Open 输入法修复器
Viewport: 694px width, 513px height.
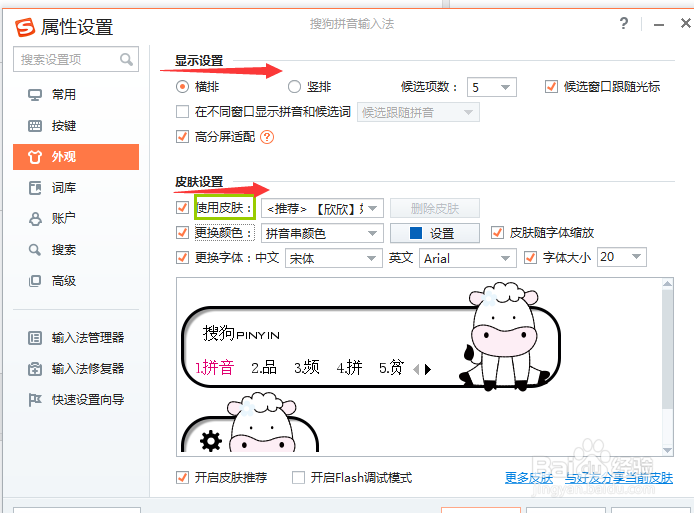(x=76, y=369)
